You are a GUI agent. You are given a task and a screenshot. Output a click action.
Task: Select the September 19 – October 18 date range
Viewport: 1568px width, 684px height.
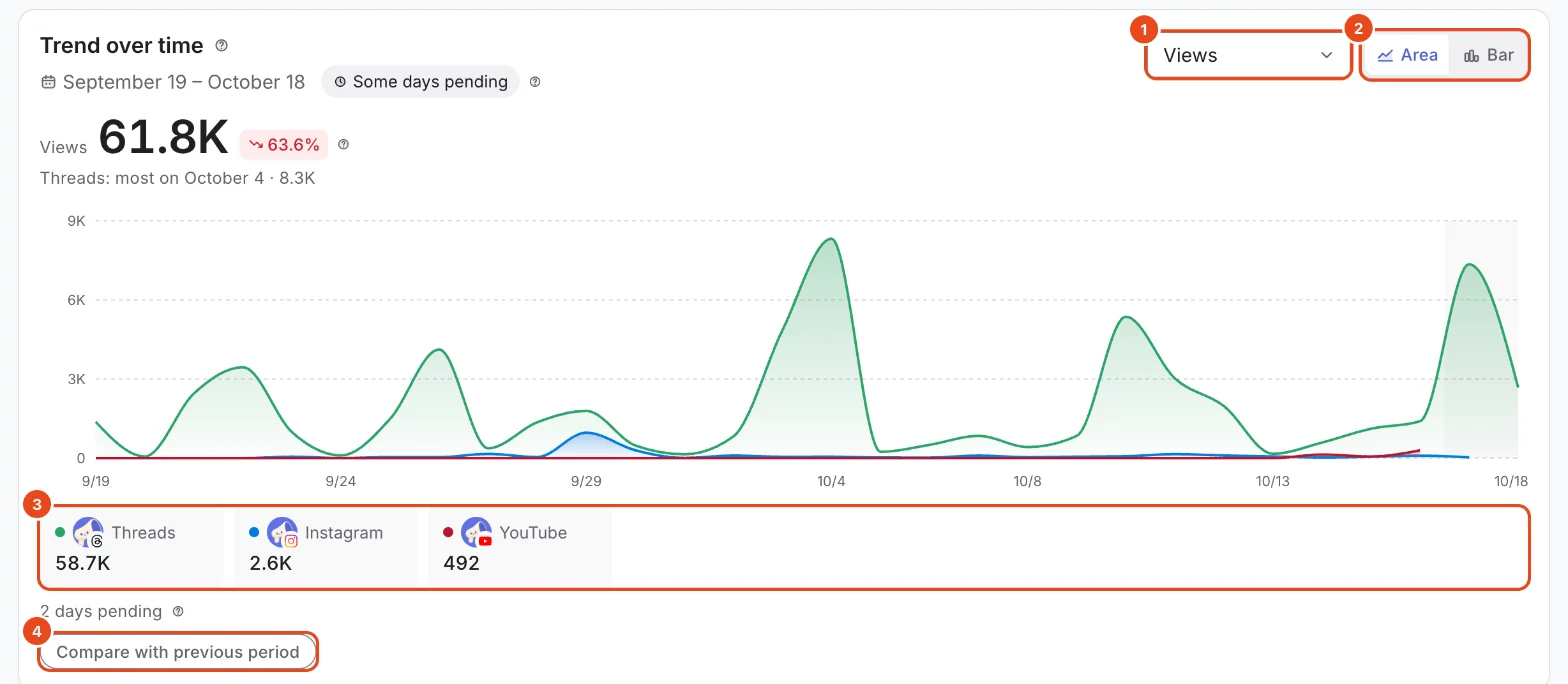coord(184,82)
